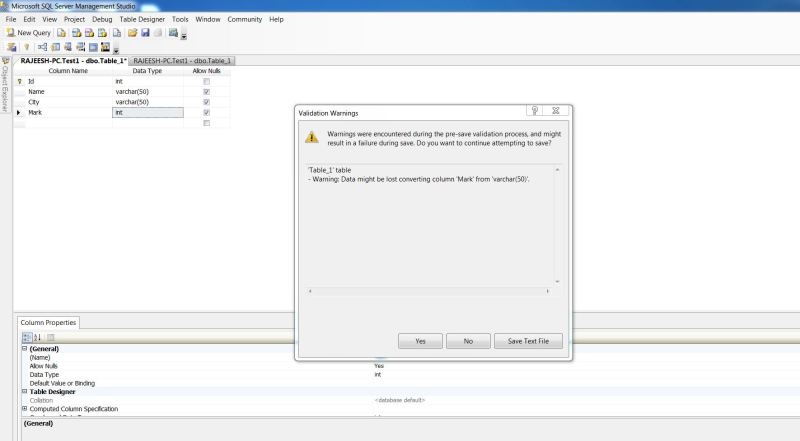Viewport: 800px width, 441px height.
Task: Start an Analysis Services XMLA Query
Action: coord(103,33)
